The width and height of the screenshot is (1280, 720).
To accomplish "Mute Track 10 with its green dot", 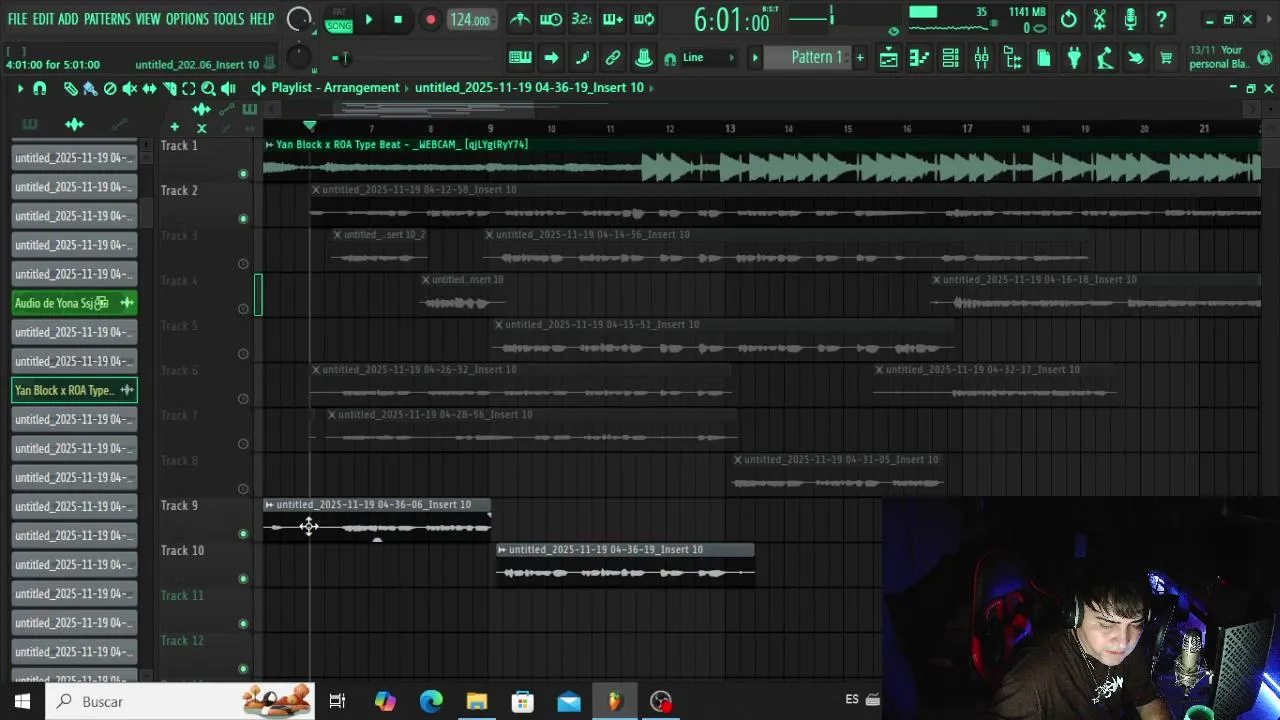I will coord(243,579).
